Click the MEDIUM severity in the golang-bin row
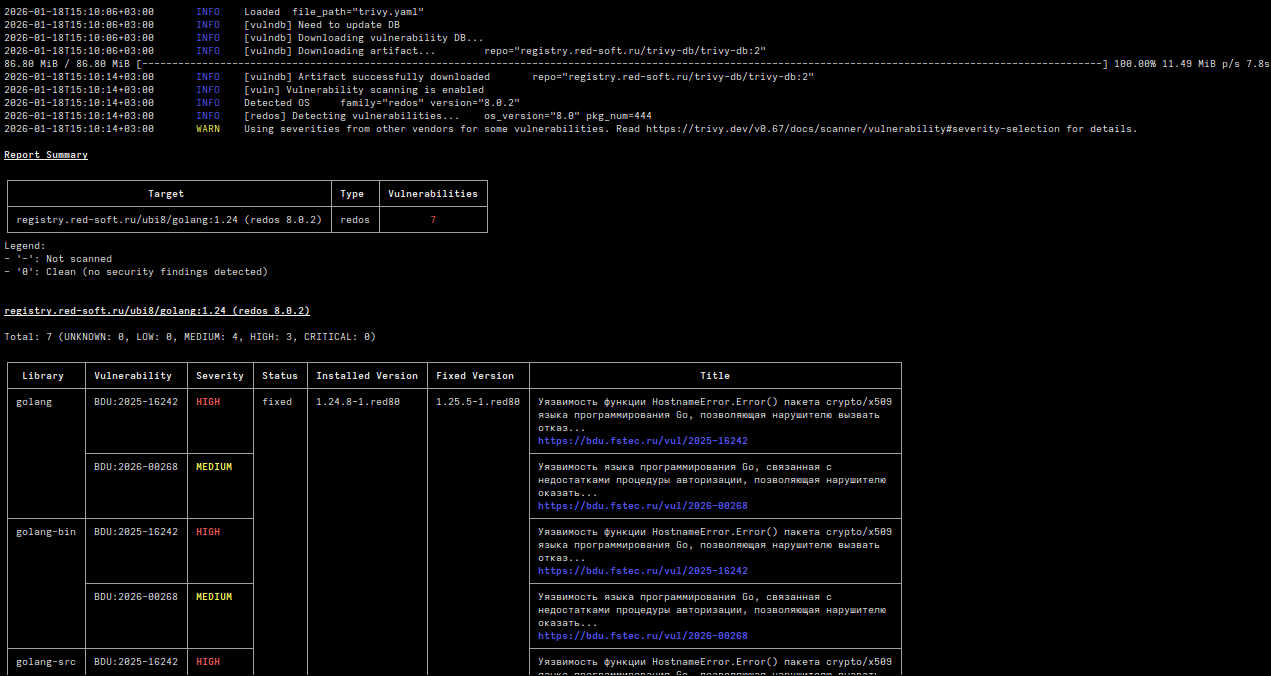1271x676 pixels. pyautogui.click(x=214, y=597)
